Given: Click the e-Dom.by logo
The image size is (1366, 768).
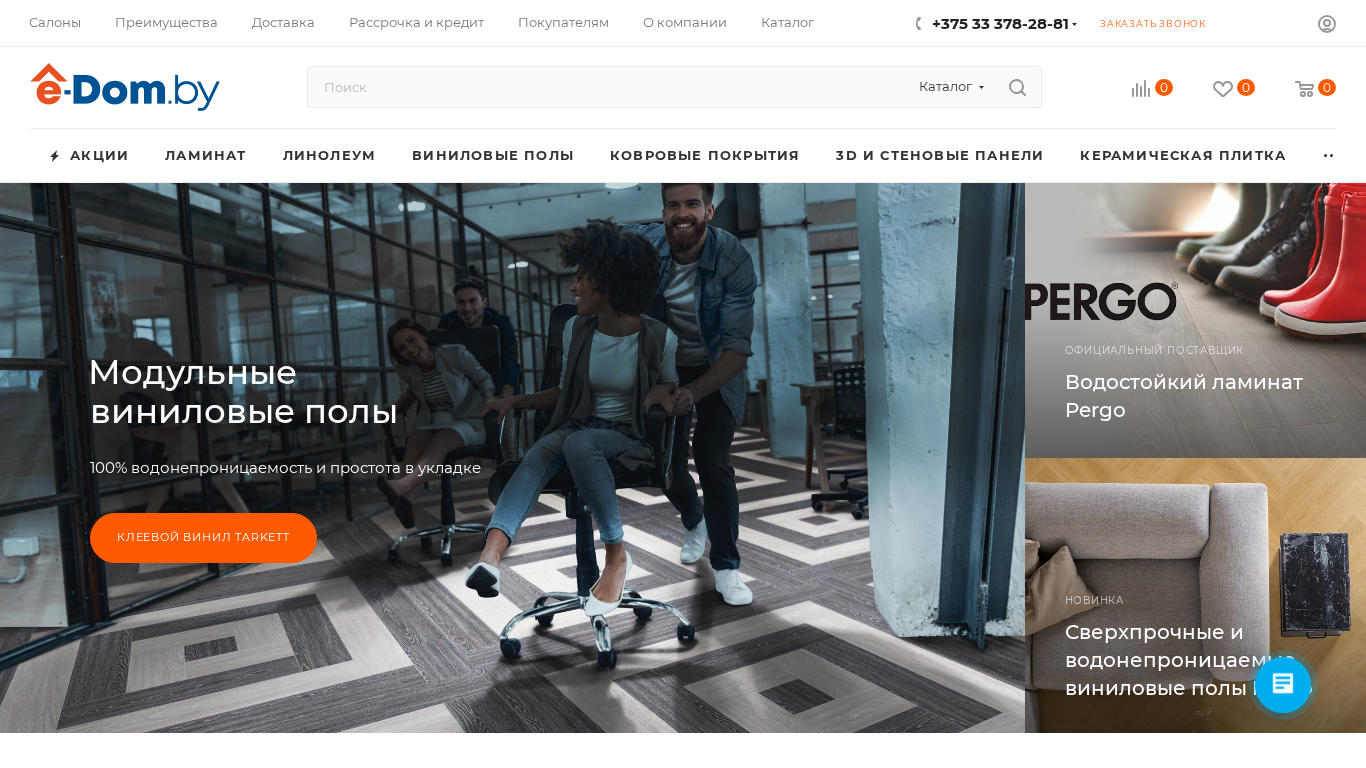Looking at the screenshot, I should [125, 87].
